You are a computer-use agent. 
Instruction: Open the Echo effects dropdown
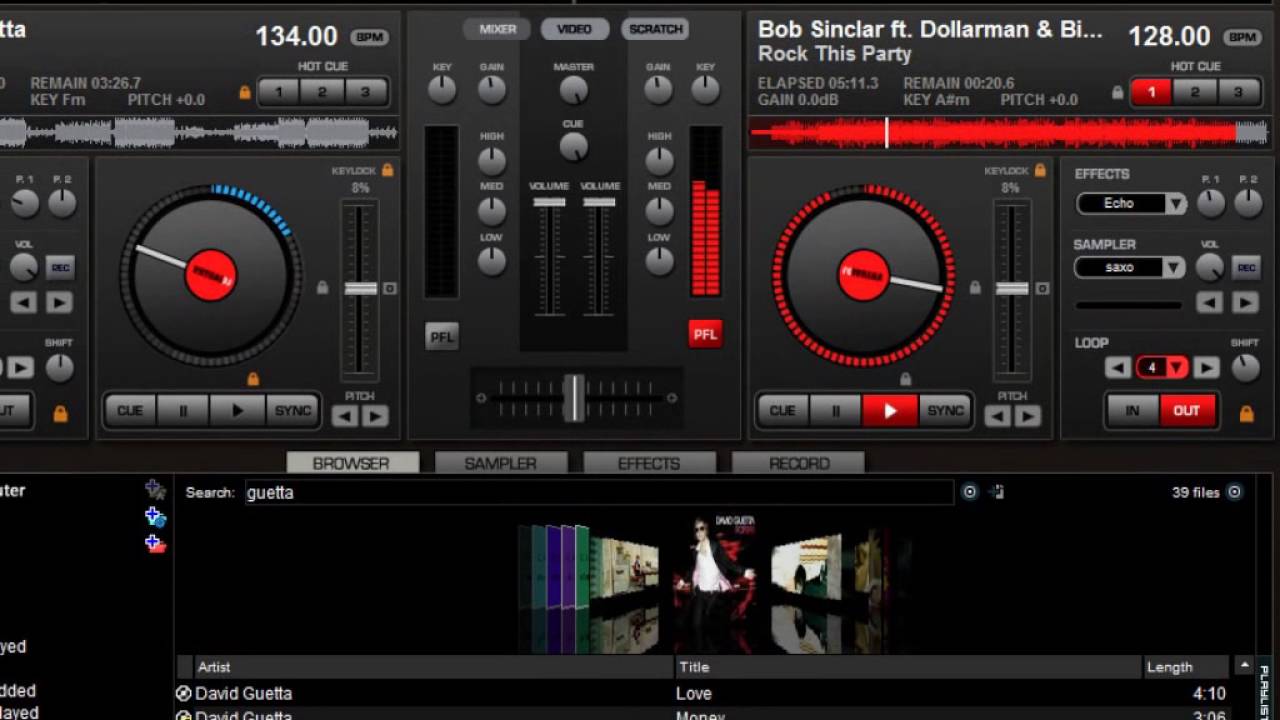(x=1175, y=204)
